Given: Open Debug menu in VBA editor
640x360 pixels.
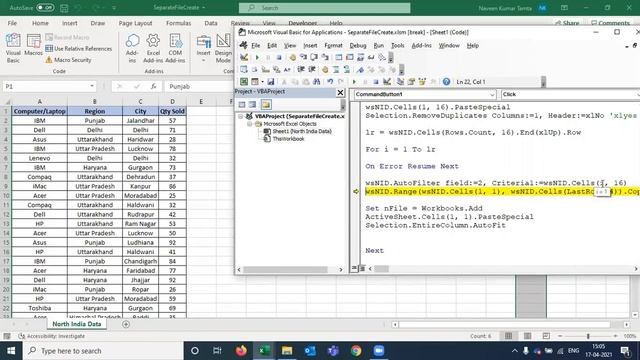Looking at the screenshot, I should click(x=358, y=46).
